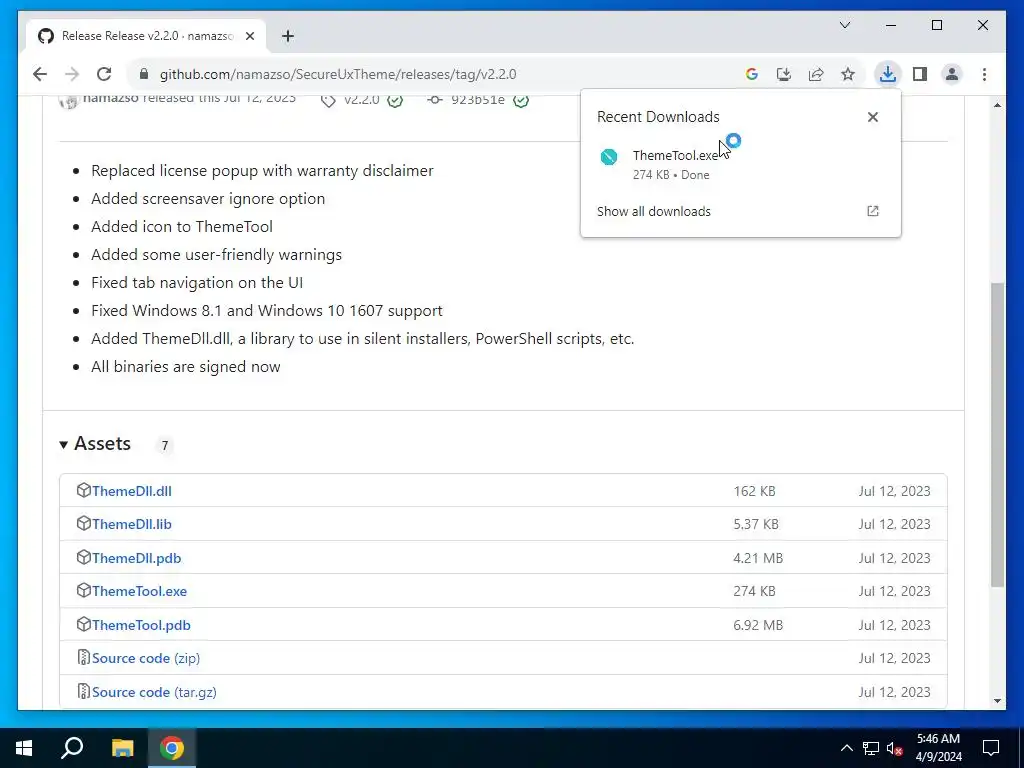
Task: Click Show all downloads
Action: [654, 212]
